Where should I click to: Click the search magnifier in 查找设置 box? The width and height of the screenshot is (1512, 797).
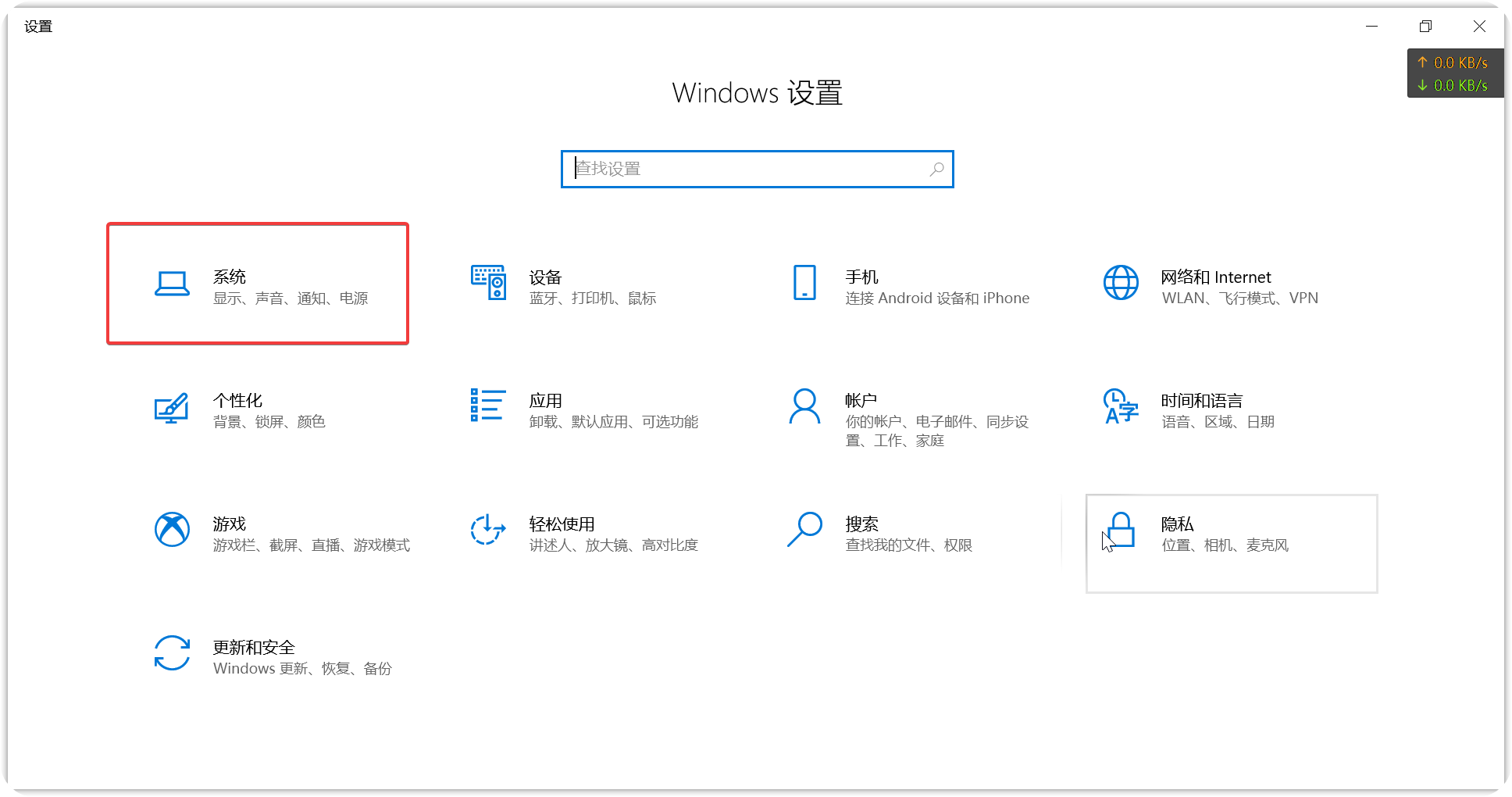[x=936, y=169]
